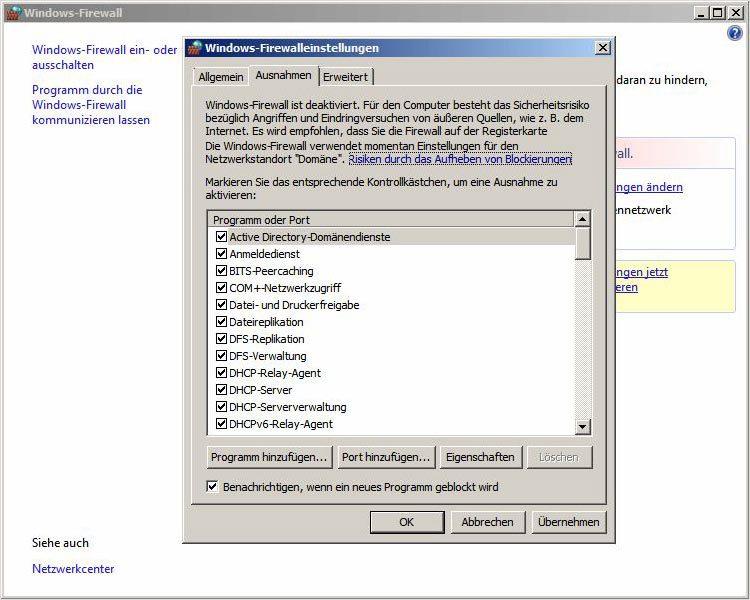This screenshot has height=600, width=750.
Task: Disable the DHCP-Server exception checkbox
Action: (x=222, y=390)
